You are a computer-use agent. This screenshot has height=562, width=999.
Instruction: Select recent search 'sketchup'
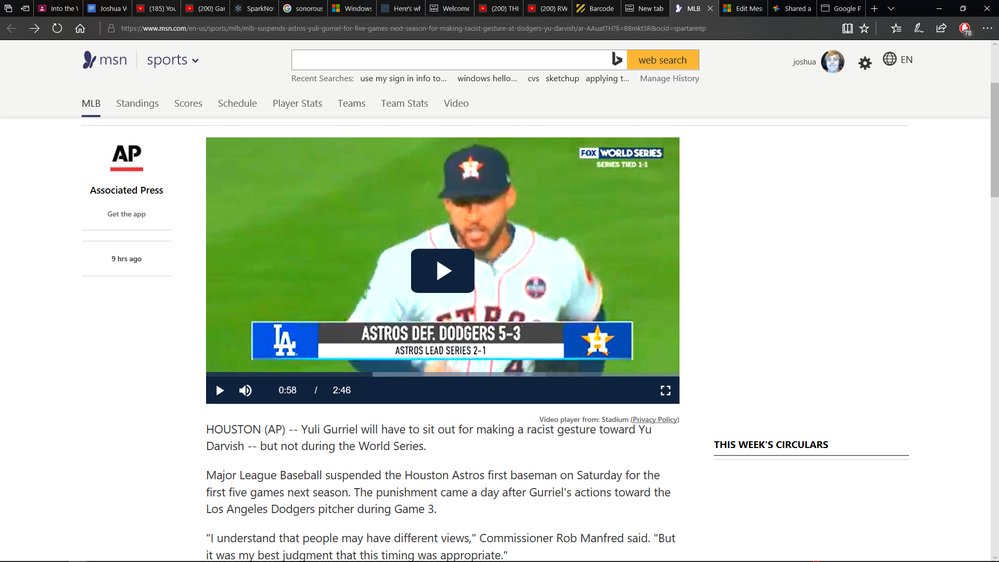(x=562, y=78)
